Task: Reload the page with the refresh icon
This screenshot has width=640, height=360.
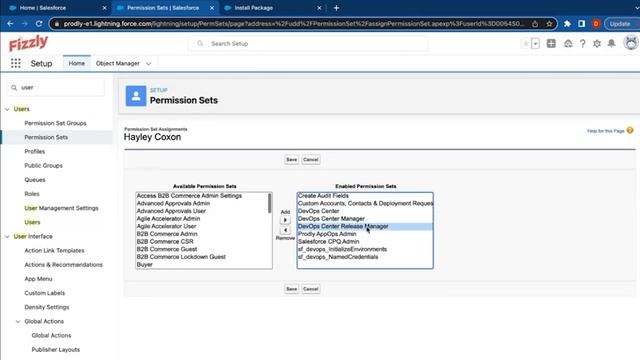Action: pos(39,24)
